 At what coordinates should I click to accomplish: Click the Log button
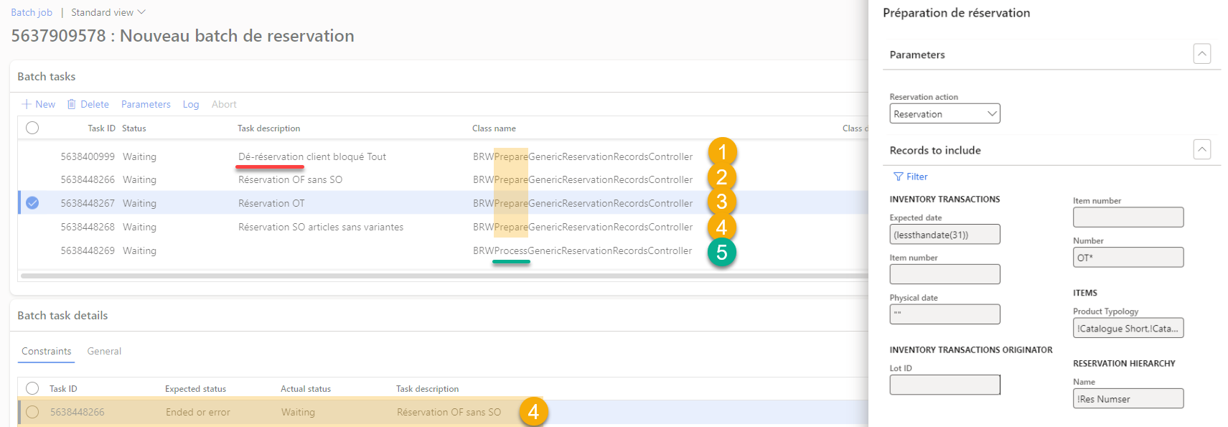coord(191,104)
